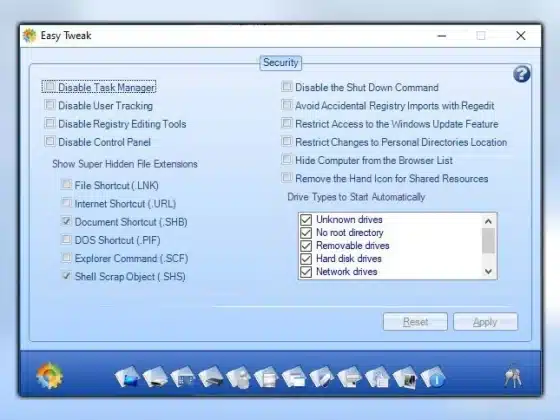Uncheck Hard disk drives in the list
Image resolution: width=560 pixels, height=420 pixels.
pos(306,259)
